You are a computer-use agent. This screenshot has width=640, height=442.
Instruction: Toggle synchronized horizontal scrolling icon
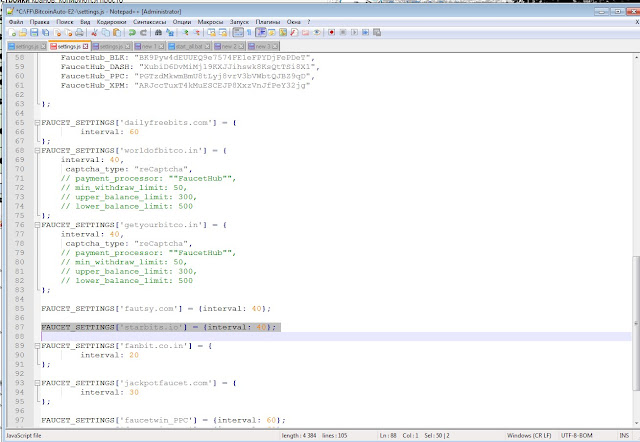coord(222,32)
